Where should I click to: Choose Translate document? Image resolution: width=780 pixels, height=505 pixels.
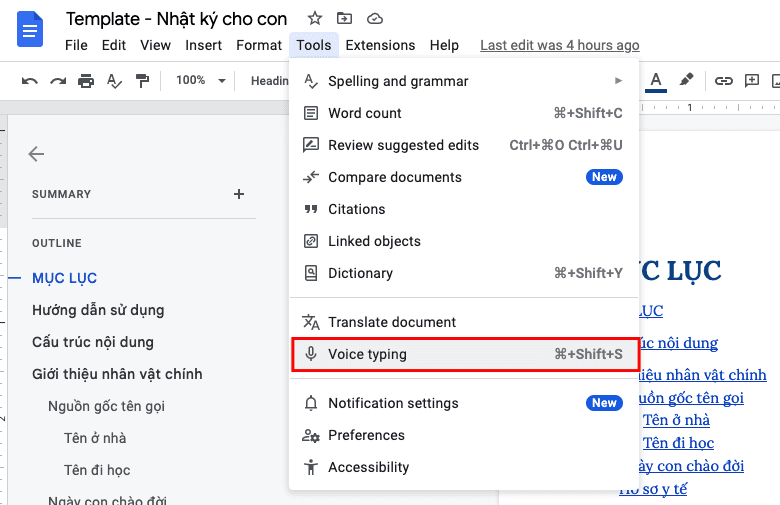[x=464, y=322]
